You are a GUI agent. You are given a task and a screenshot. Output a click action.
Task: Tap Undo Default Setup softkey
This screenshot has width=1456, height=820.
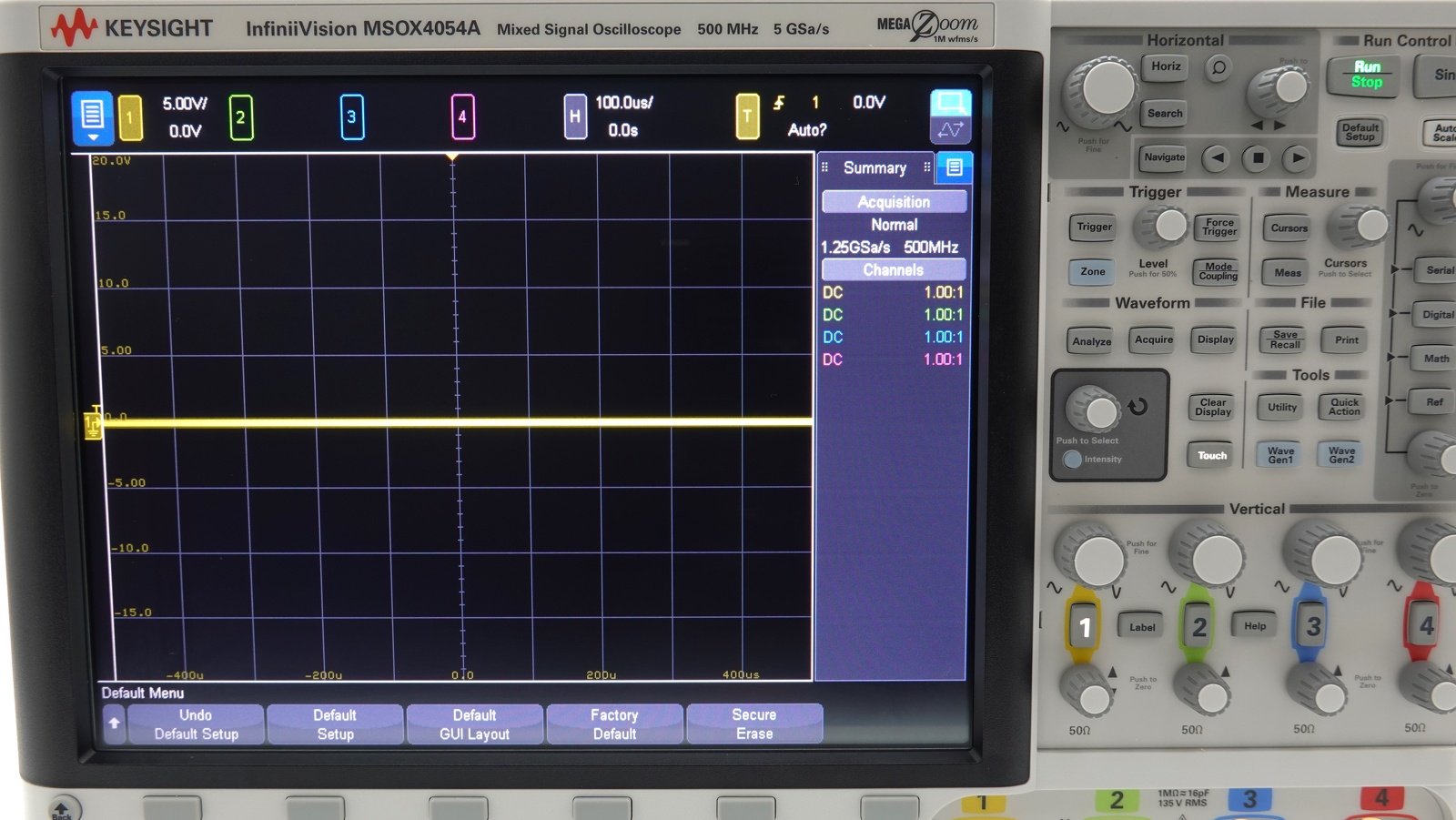tap(196, 724)
